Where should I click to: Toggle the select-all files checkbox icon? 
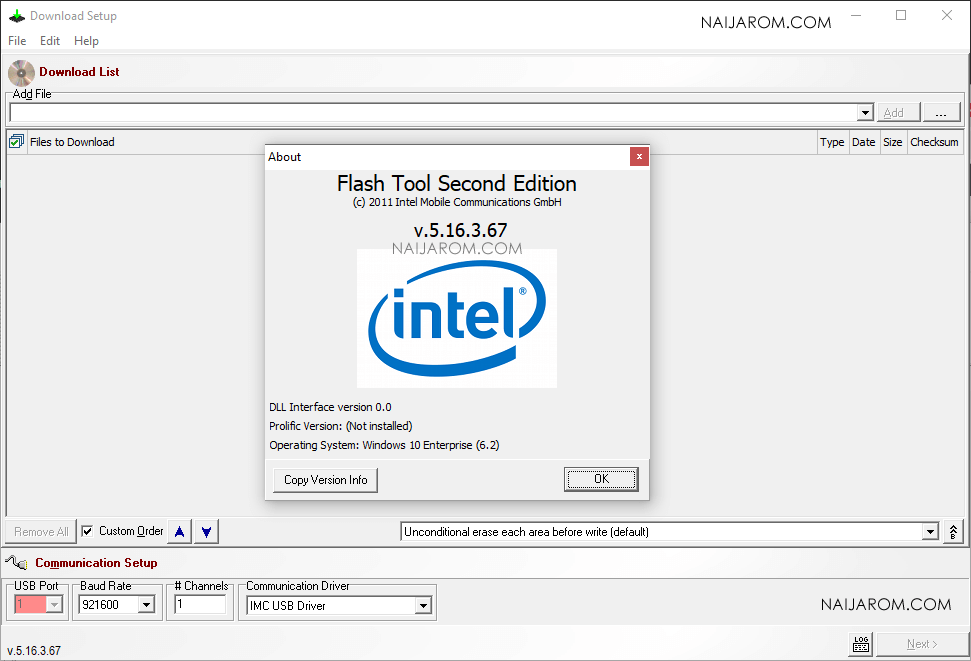coord(17,142)
